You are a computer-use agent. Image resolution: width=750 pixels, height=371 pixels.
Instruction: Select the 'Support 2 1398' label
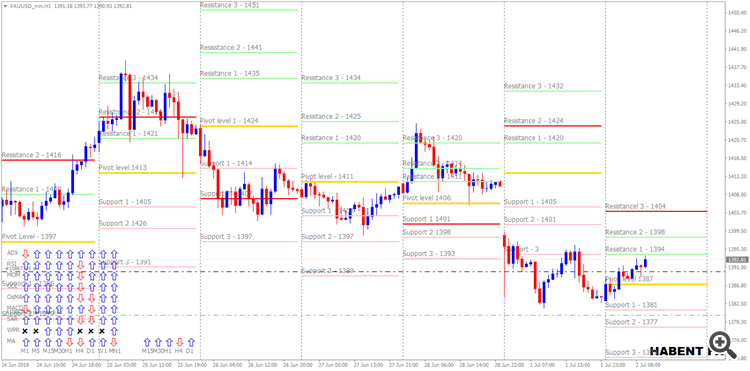[426, 232]
